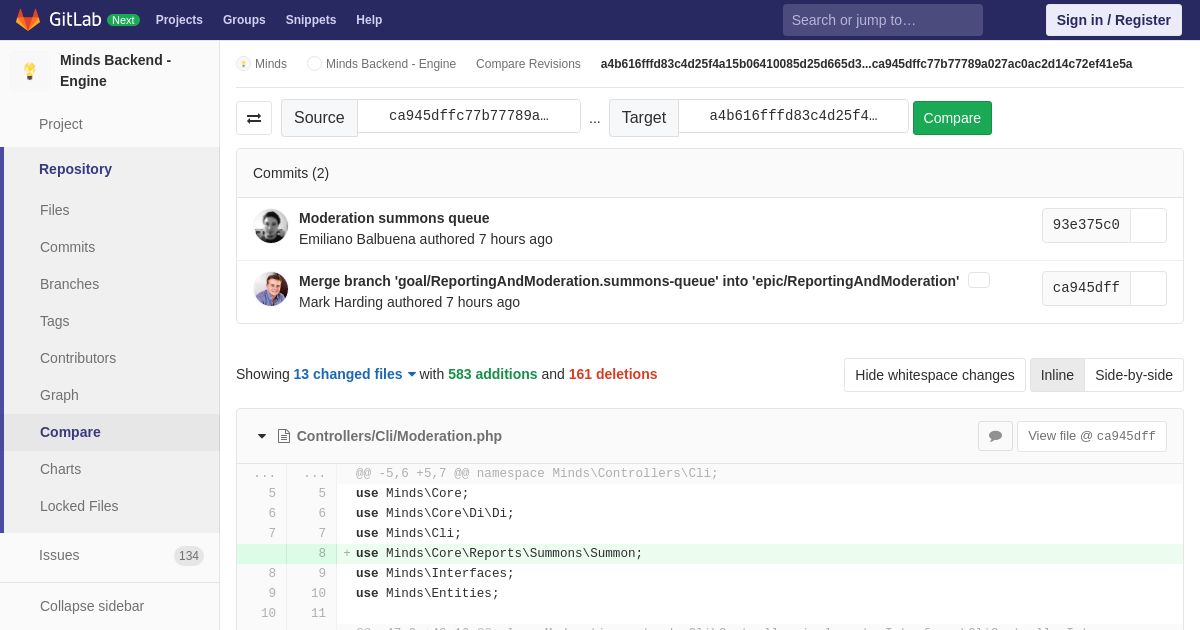Screen dimensions: 1200x630
Task: Copy commit SHA next to 93e375c0
Action: [1148, 225]
